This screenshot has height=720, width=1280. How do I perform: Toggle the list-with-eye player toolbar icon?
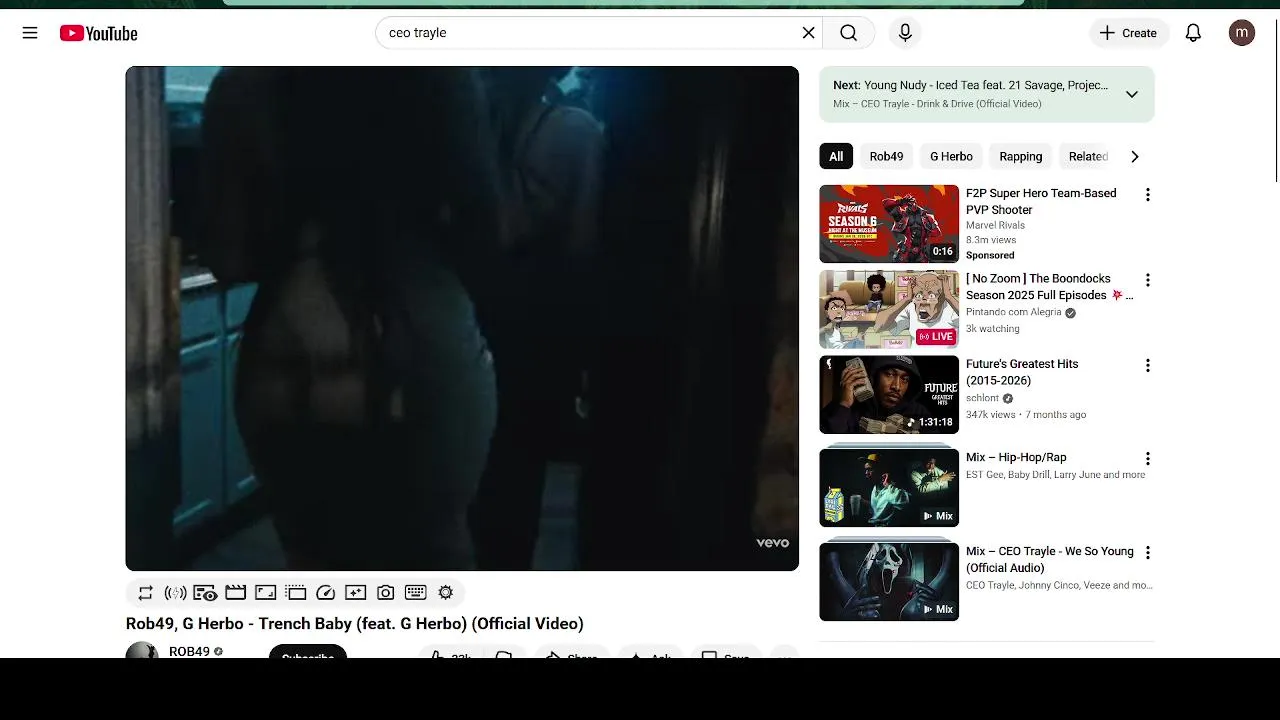[205, 593]
